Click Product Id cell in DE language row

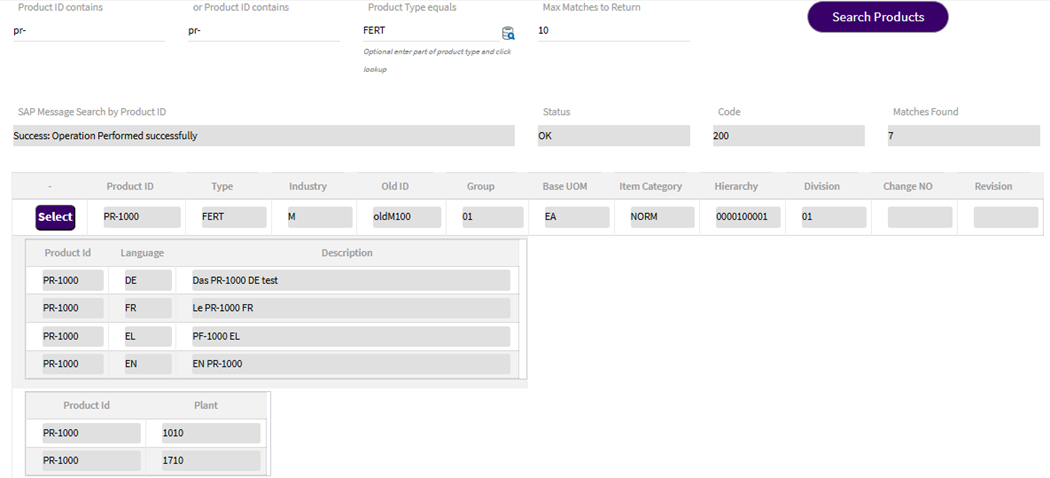[x=72, y=281]
